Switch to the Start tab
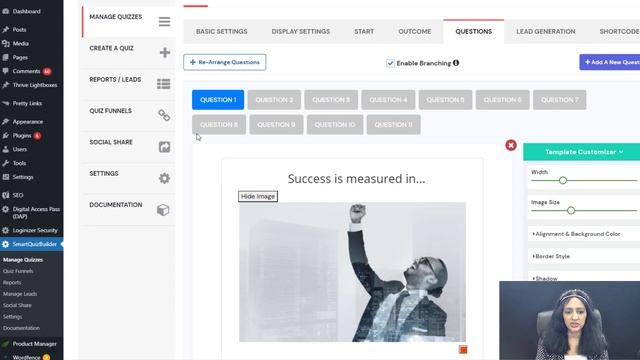The image size is (640, 360). [x=364, y=31]
